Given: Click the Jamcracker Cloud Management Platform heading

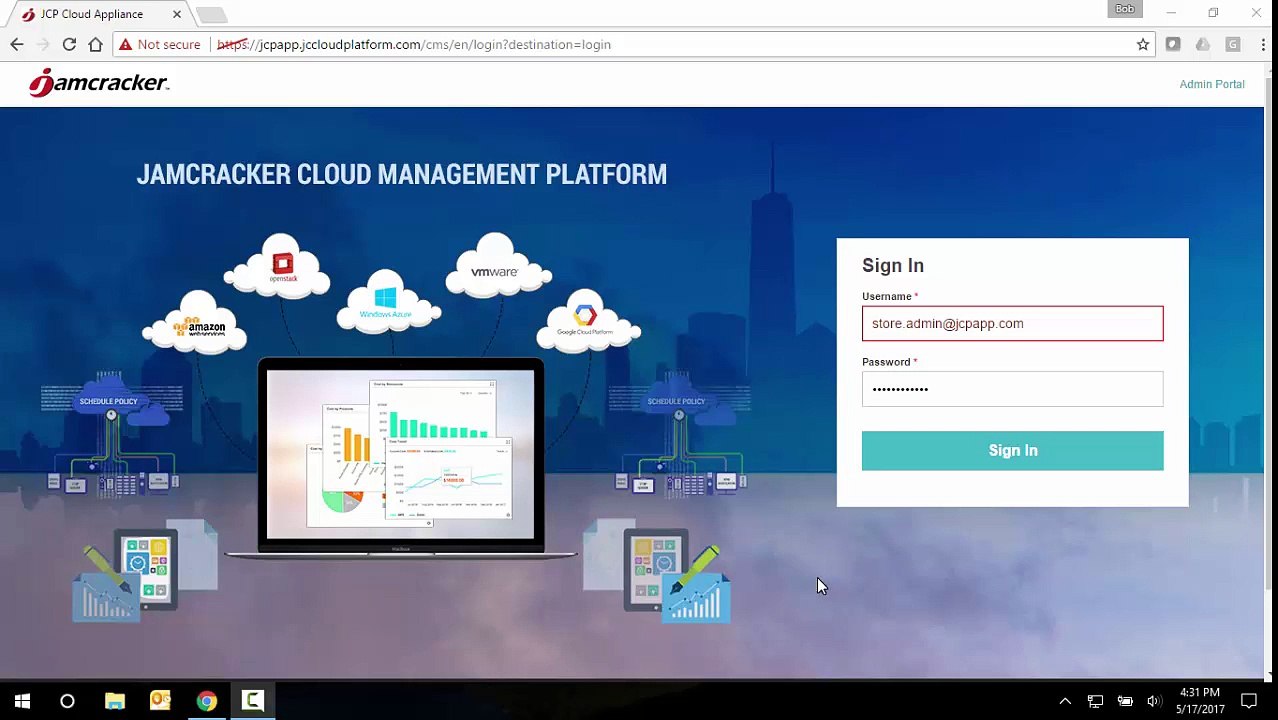Looking at the screenshot, I should (401, 174).
